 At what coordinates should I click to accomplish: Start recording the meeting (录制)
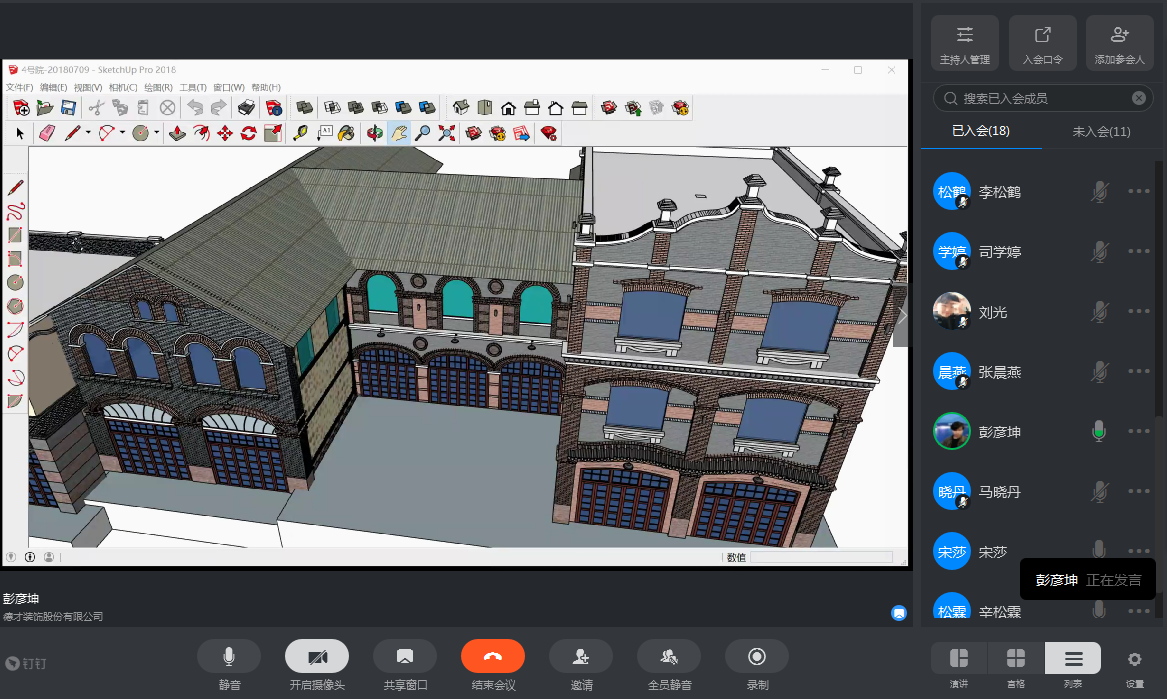[x=757, y=656]
